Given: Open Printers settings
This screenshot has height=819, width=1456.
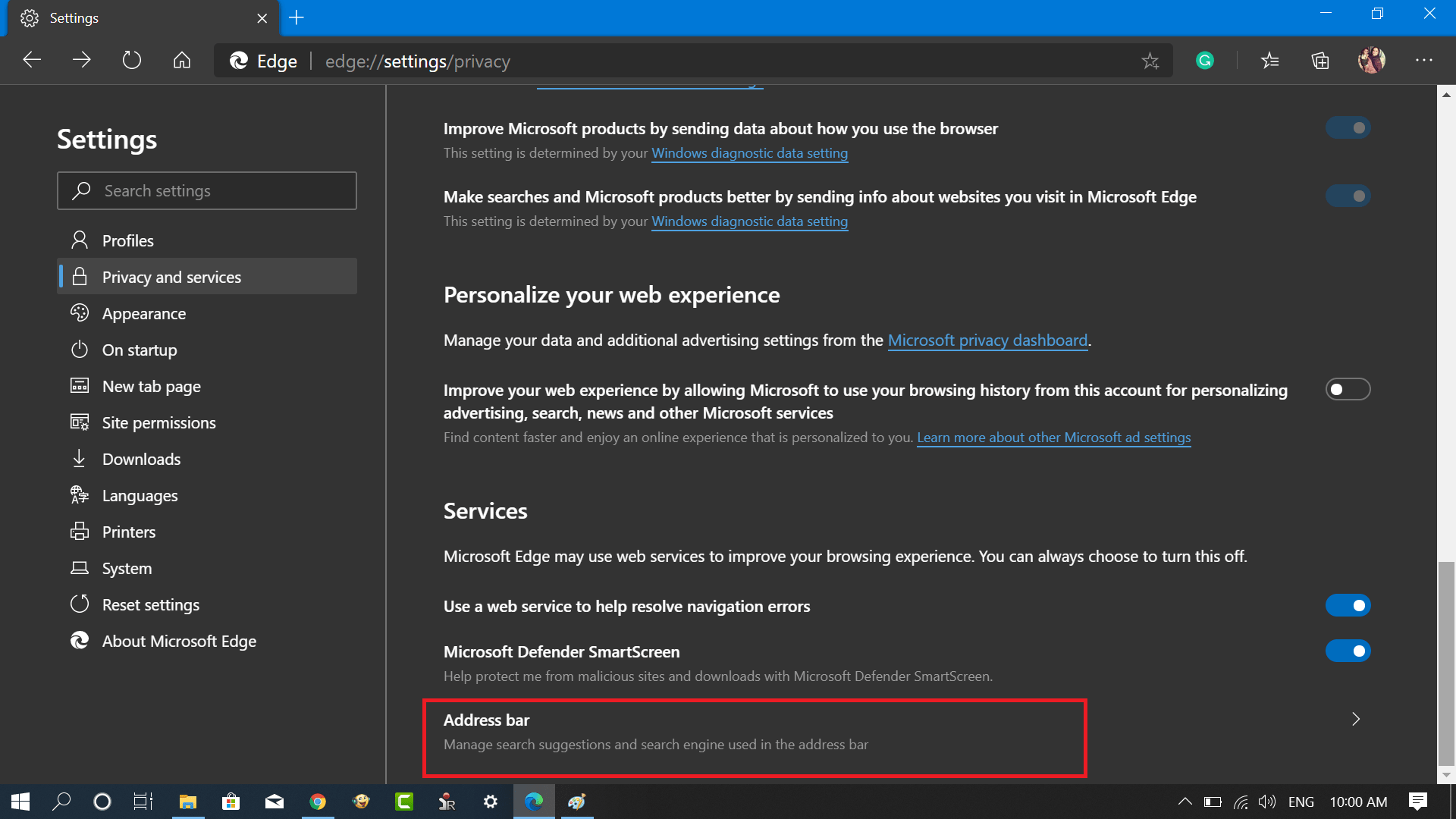Looking at the screenshot, I should pyautogui.click(x=207, y=532).
